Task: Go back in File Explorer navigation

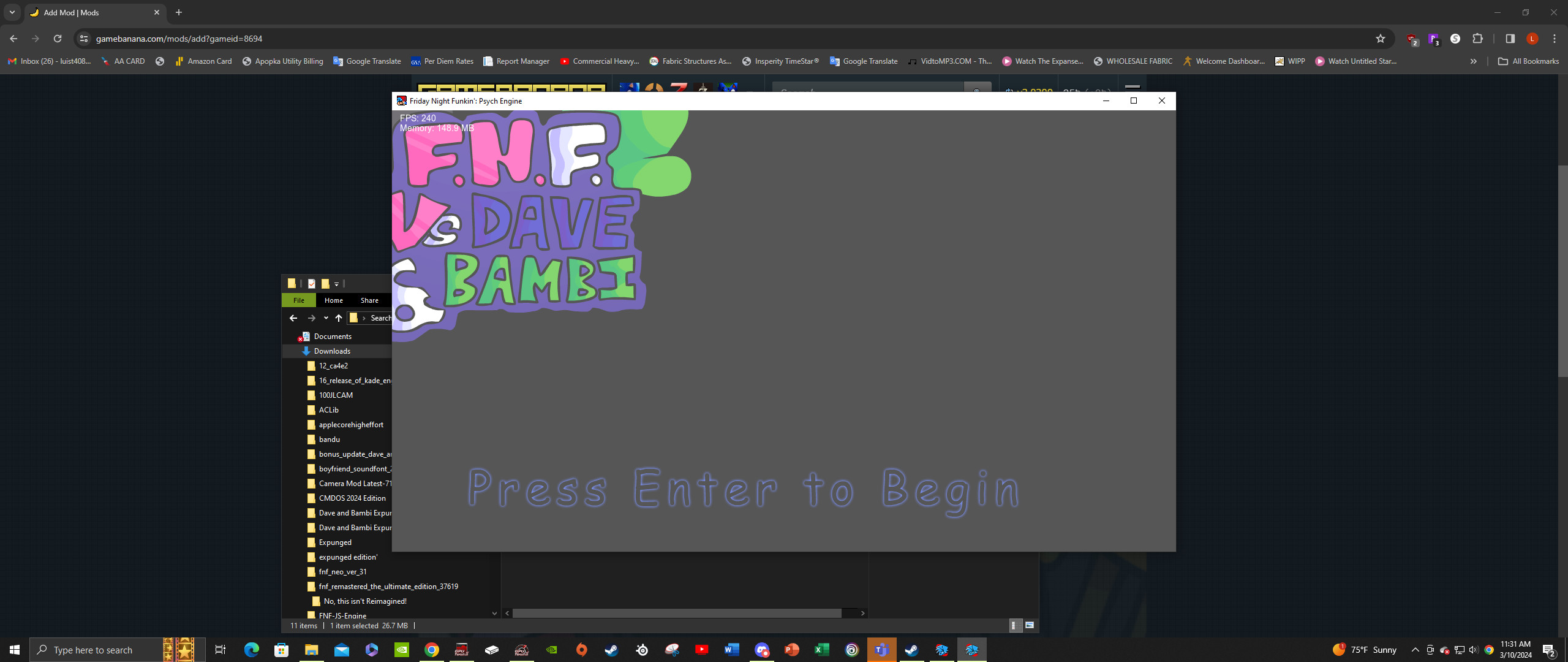Action: 293,318
